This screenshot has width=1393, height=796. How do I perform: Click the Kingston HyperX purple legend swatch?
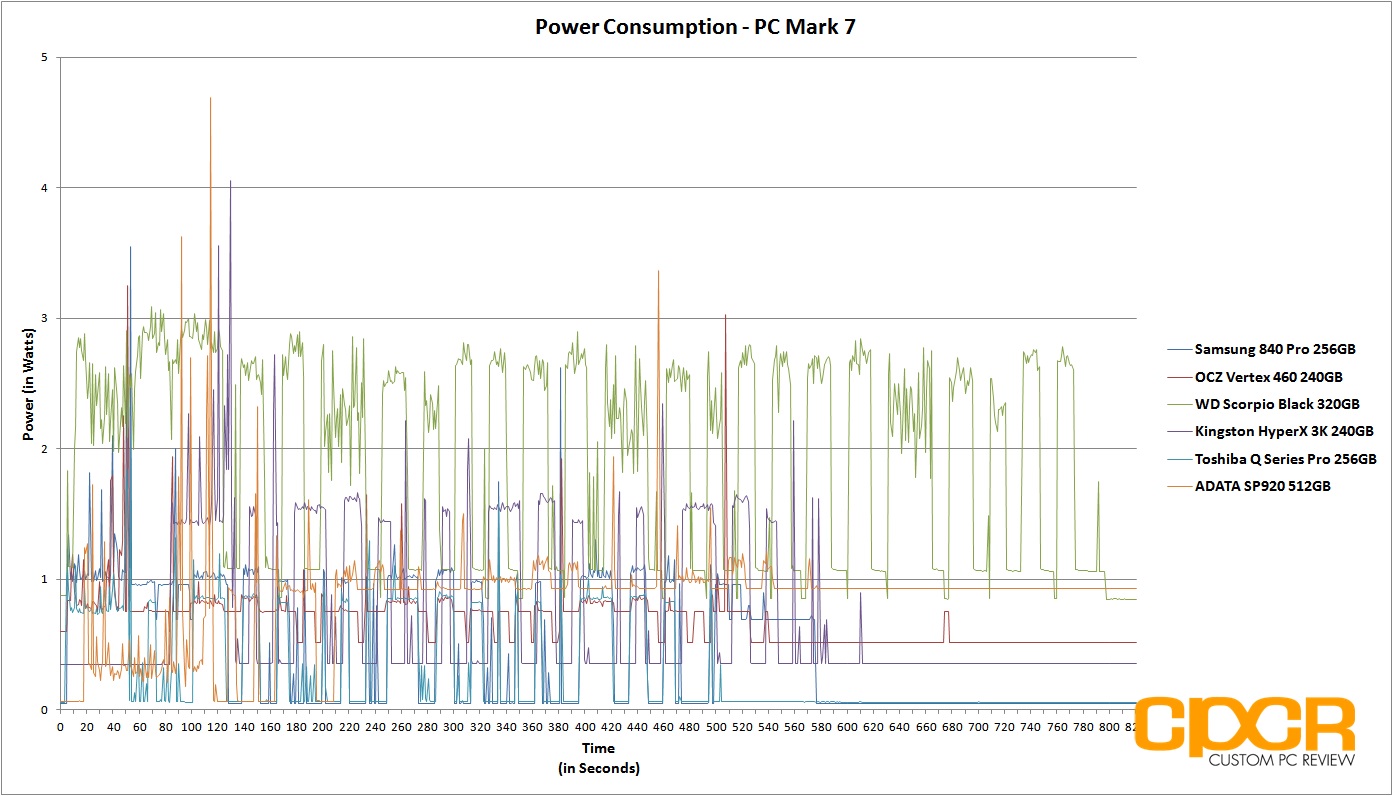[1178, 431]
